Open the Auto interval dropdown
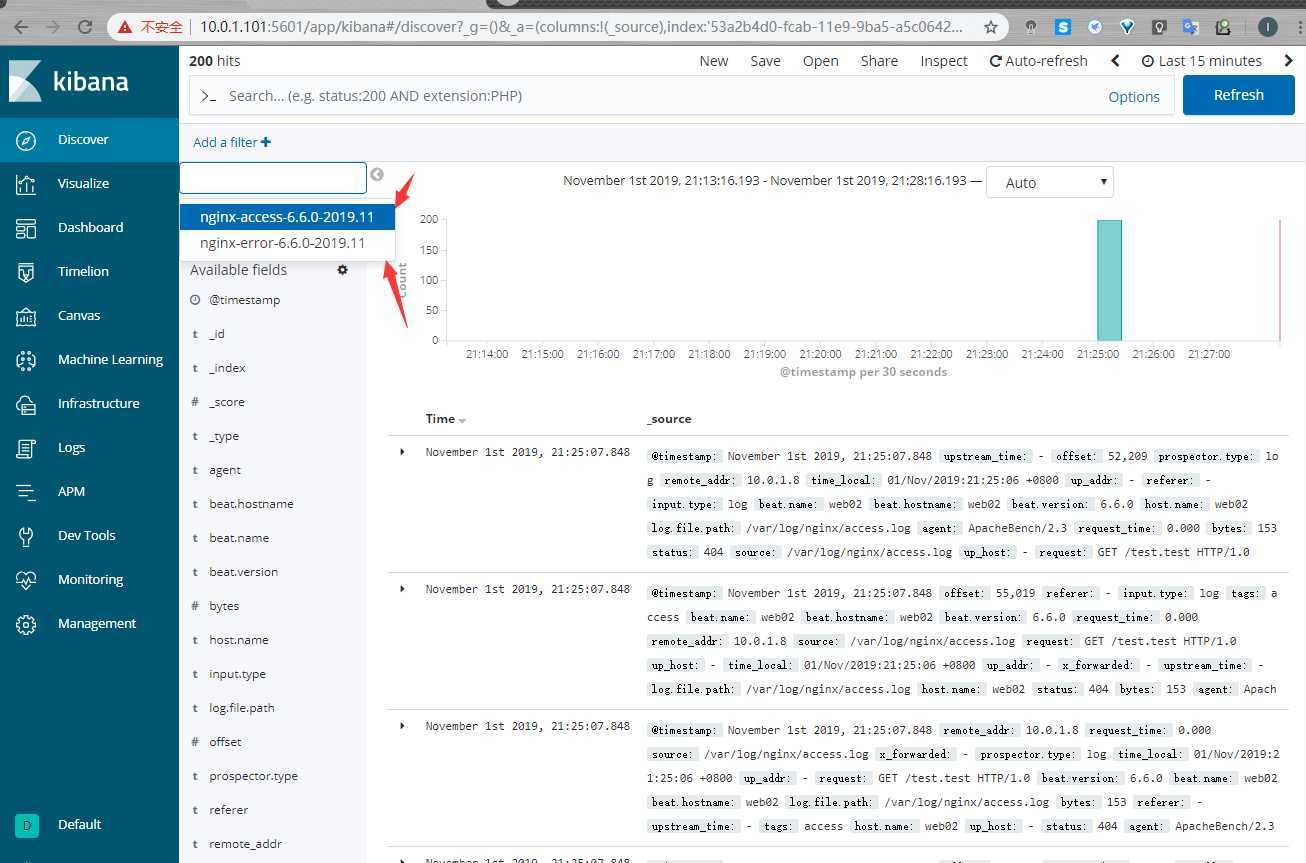This screenshot has height=863, width=1306. 1049,183
